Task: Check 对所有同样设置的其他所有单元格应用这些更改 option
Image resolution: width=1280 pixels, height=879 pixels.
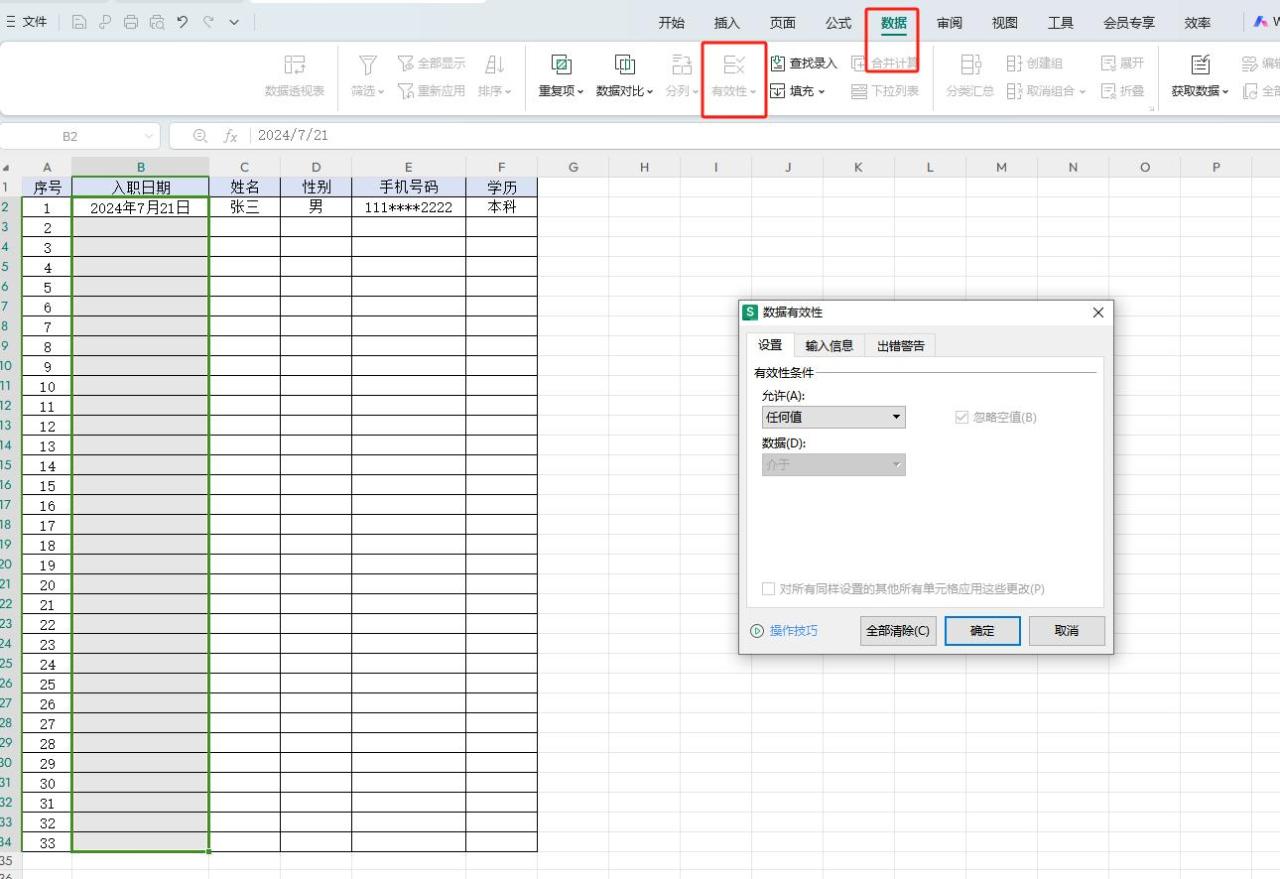Action: pos(768,589)
